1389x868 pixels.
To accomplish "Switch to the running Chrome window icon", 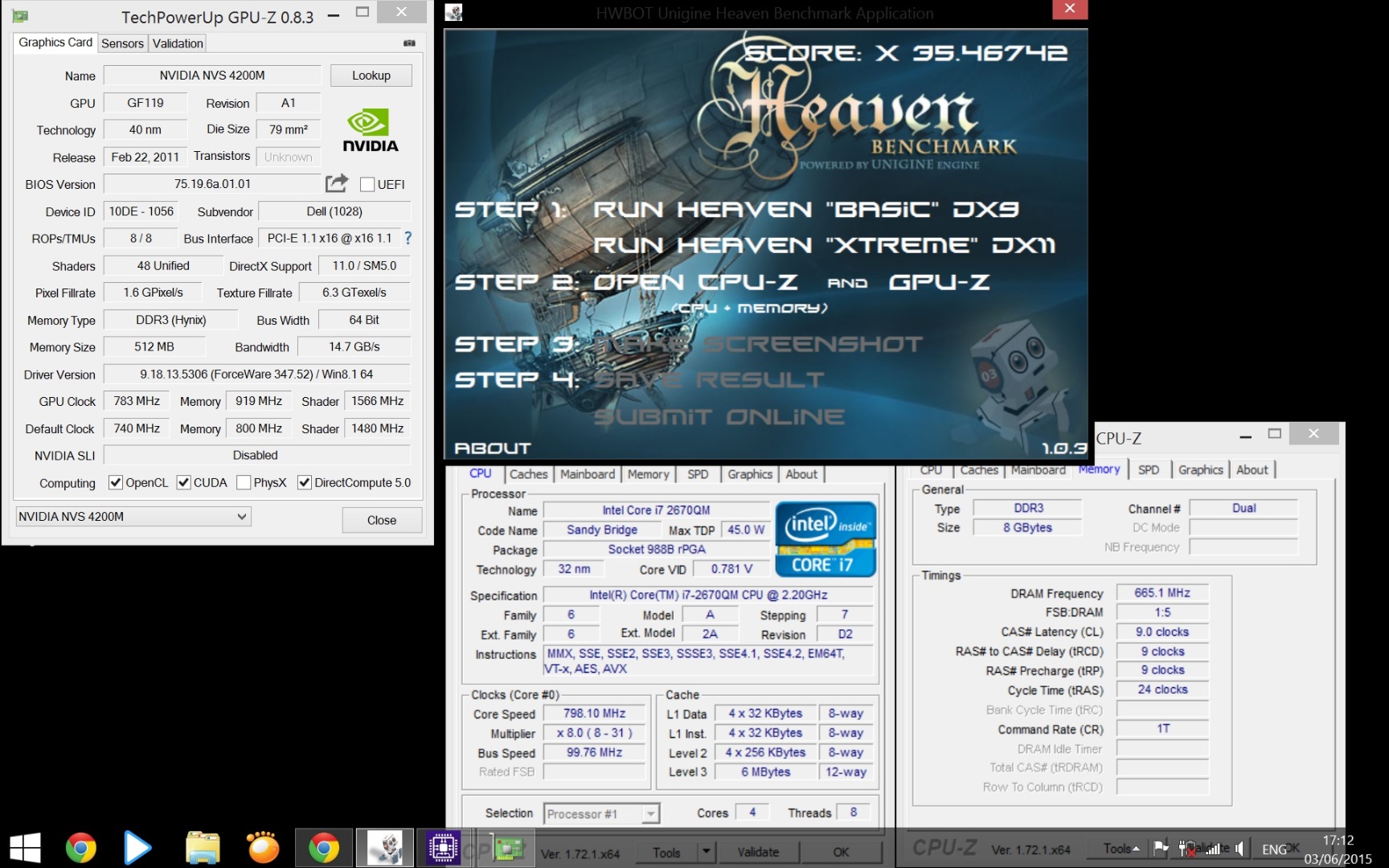I will (324, 848).
